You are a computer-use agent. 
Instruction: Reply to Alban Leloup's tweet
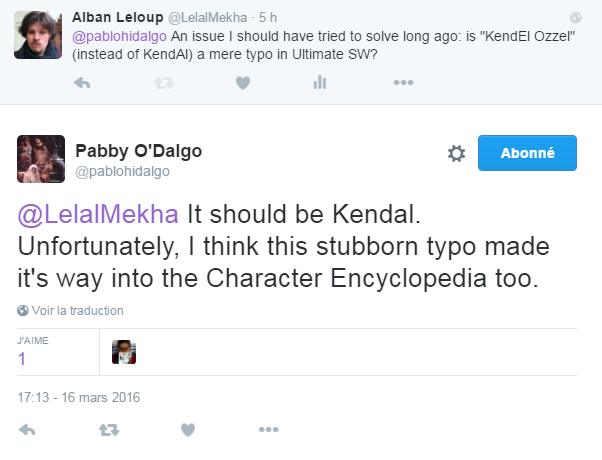(x=82, y=83)
